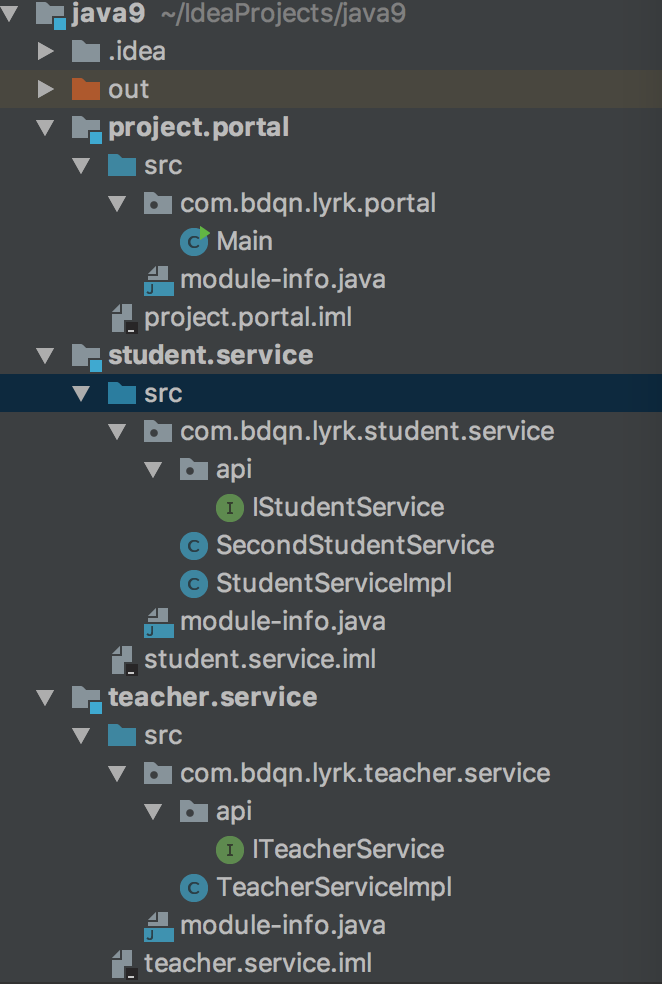Expand the out folder arrow
662x984 pixels.
pos(46,89)
